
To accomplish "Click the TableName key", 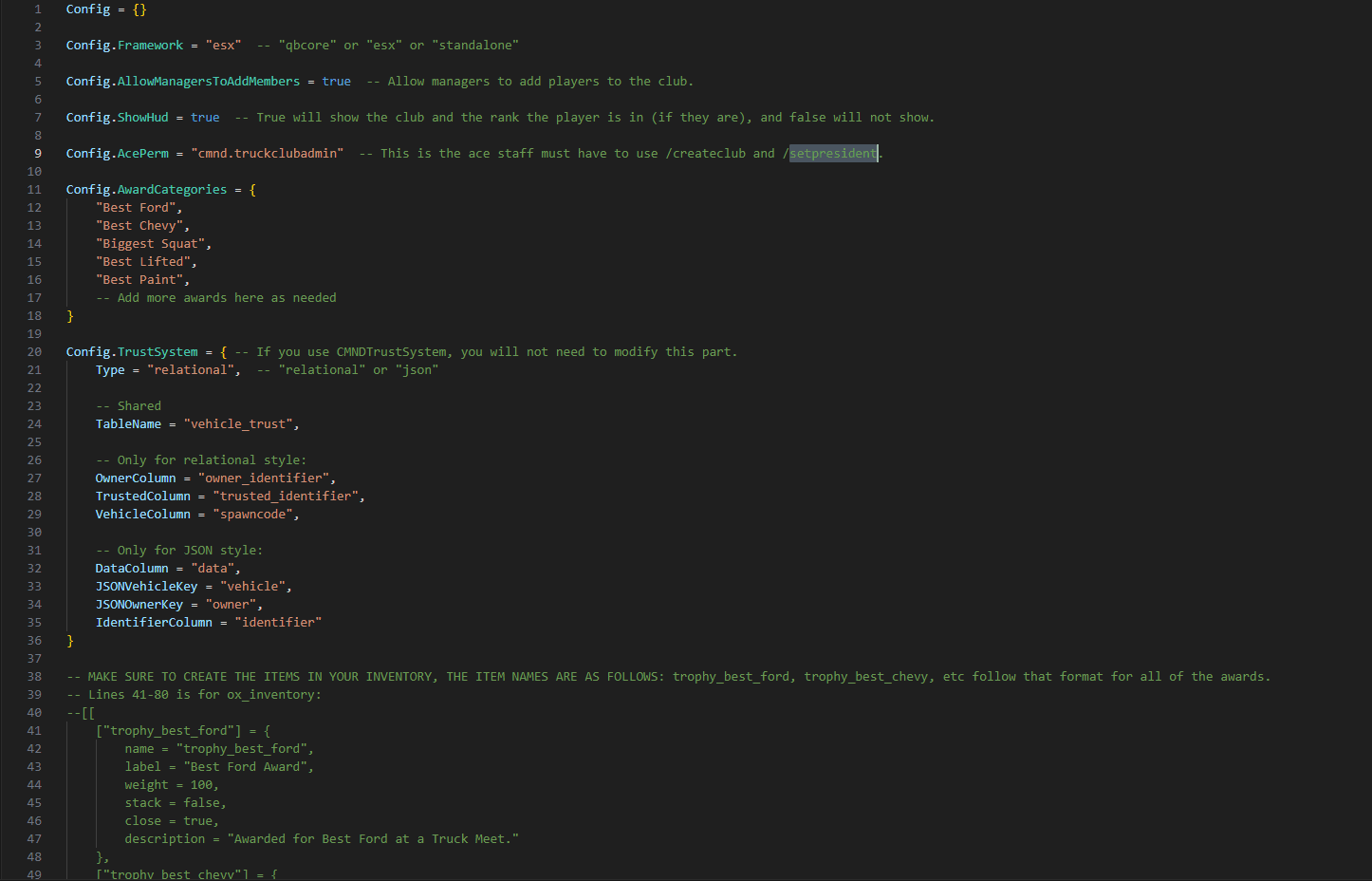I will click(x=128, y=424).
